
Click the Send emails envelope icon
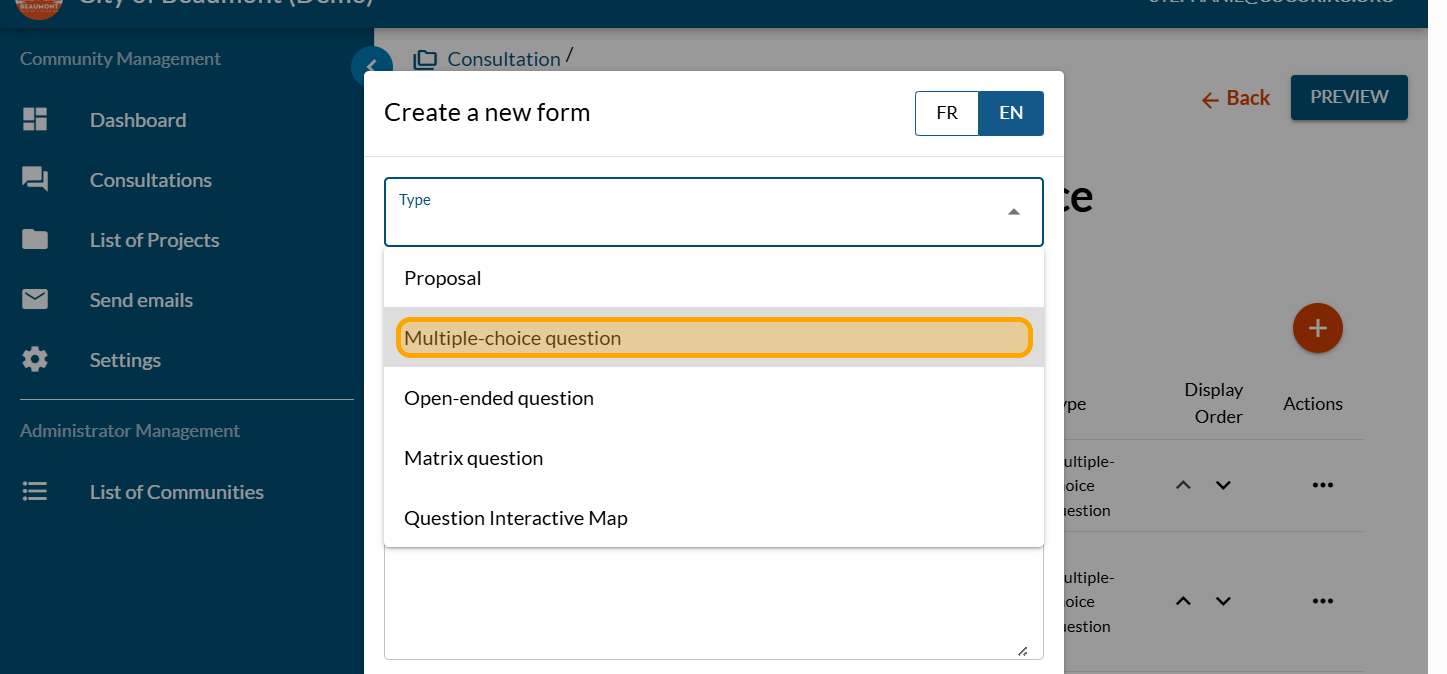point(35,300)
